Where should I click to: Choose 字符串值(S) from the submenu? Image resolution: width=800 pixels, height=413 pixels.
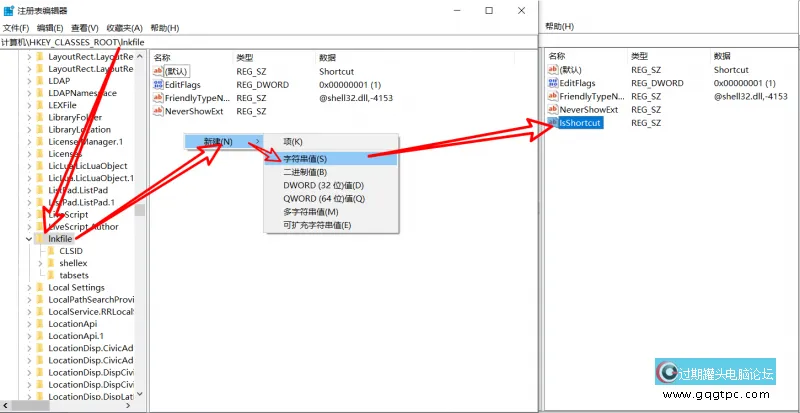(305, 158)
